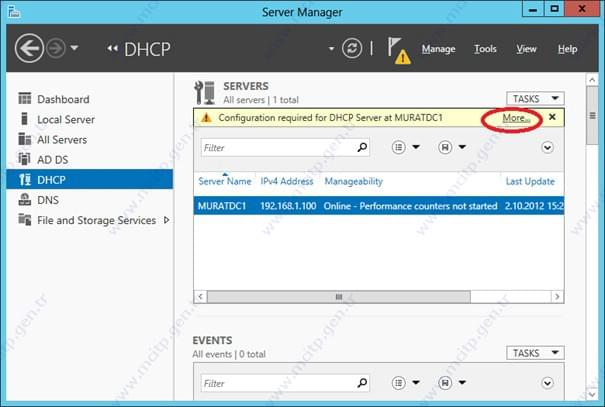
Task: Select the MURATDC1 server row
Action: [379, 206]
